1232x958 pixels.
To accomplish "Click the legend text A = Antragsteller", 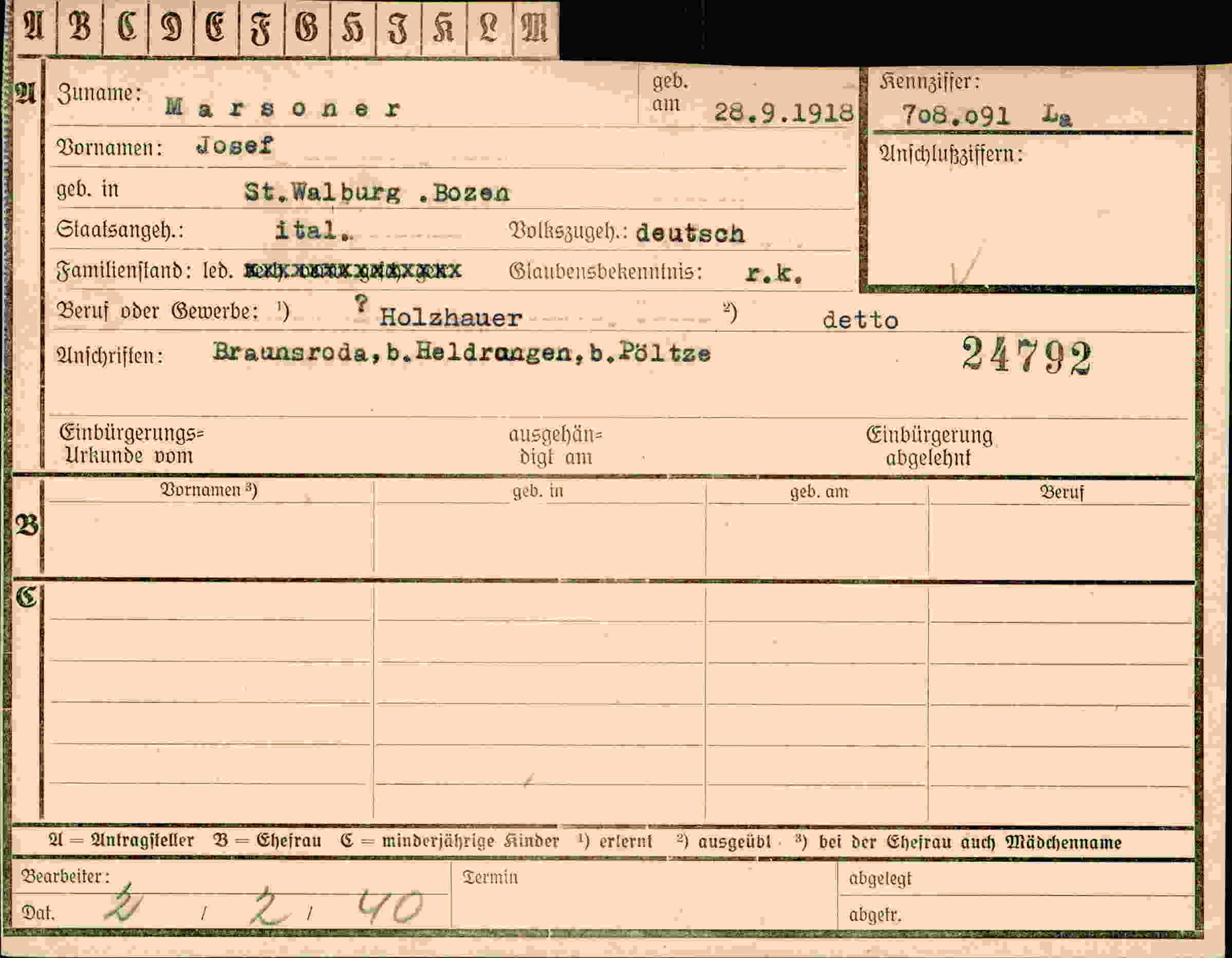I will [121, 840].
